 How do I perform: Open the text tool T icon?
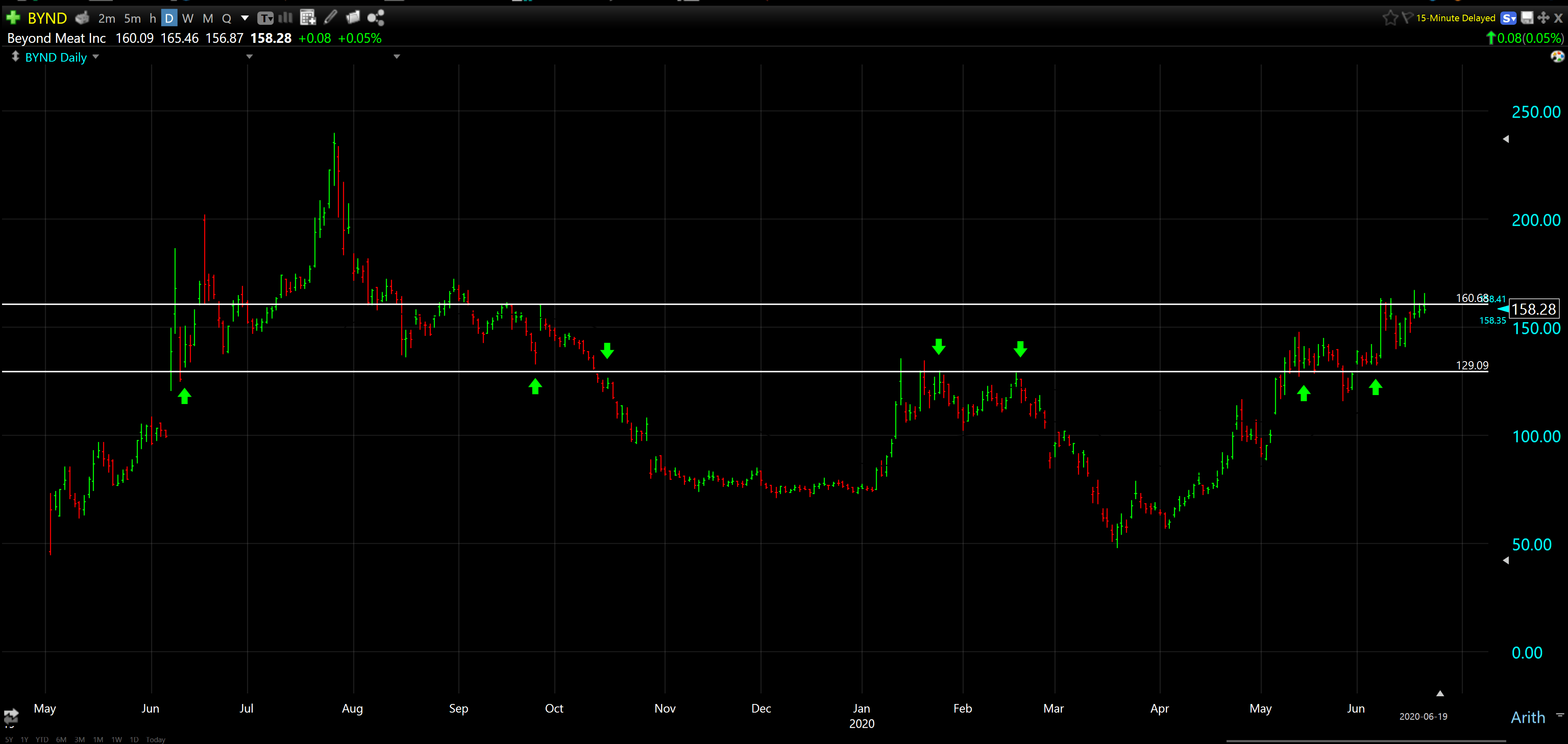[x=265, y=18]
